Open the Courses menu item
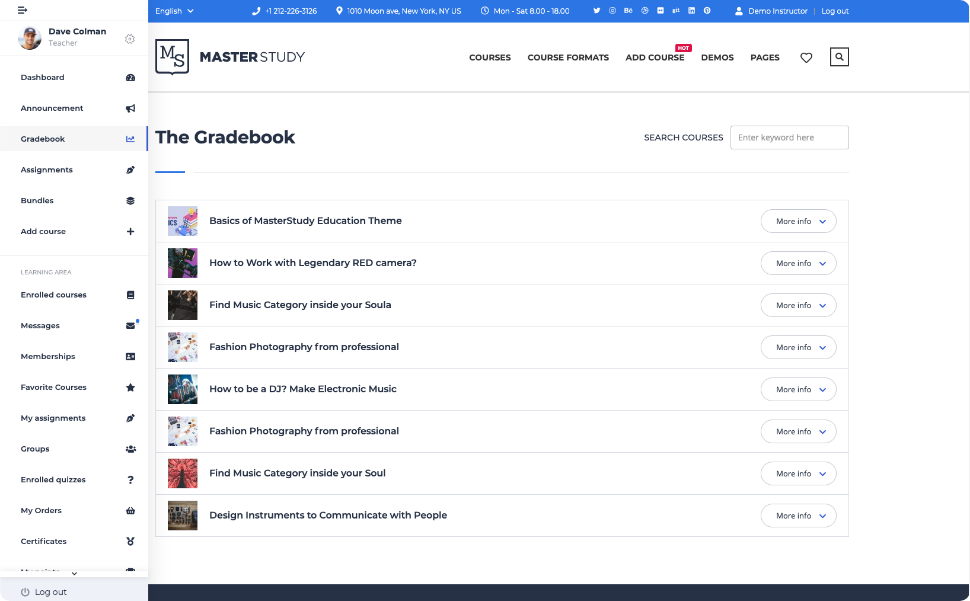970x601 pixels. pos(490,58)
